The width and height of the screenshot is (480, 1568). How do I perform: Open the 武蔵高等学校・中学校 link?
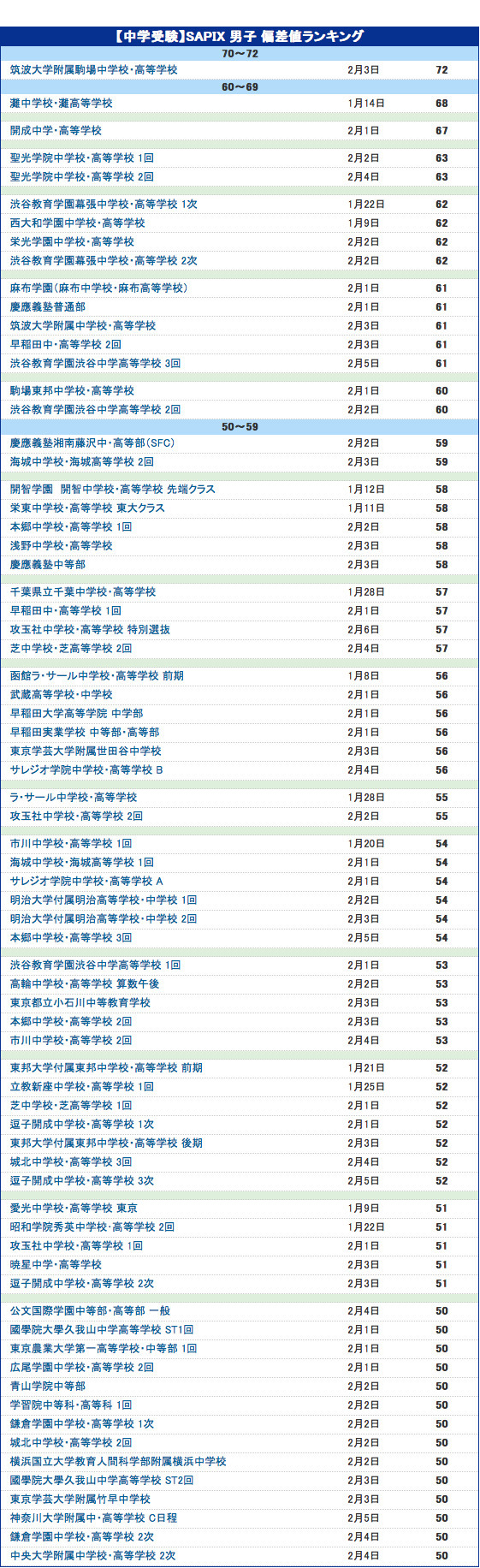tap(62, 694)
